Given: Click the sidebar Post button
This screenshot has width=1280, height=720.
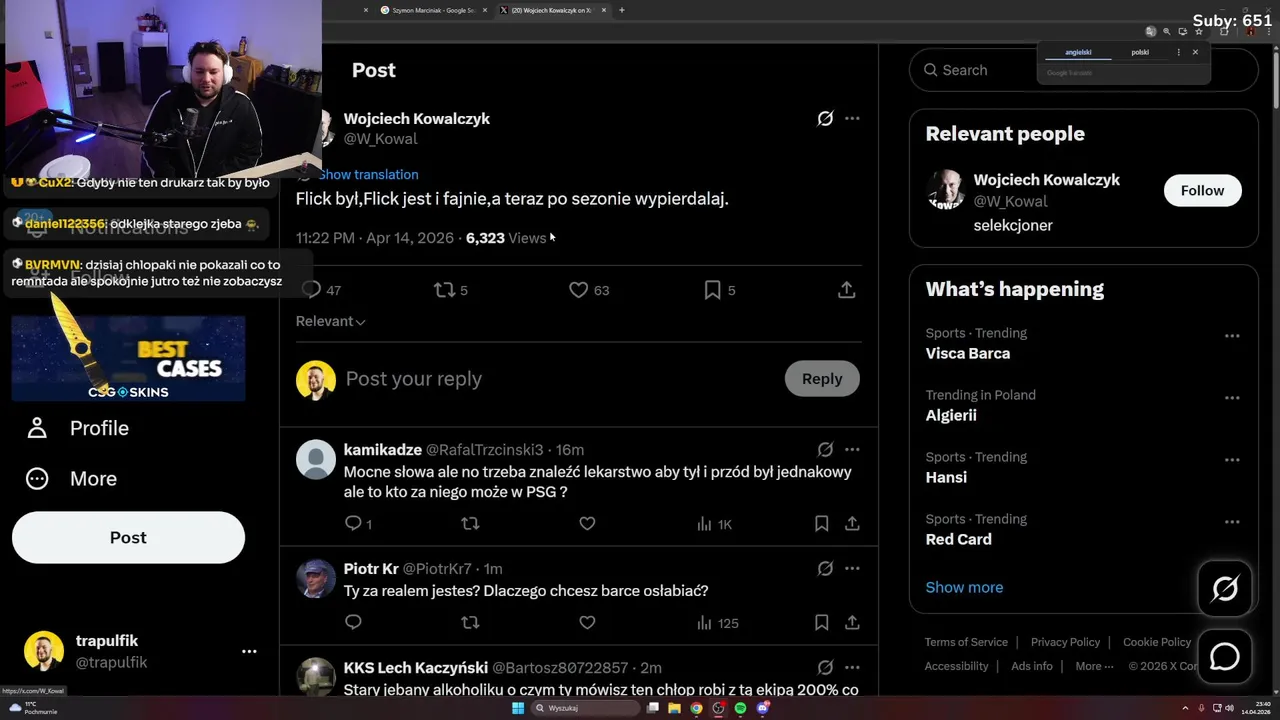Looking at the screenshot, I should [x=128, y=537].
